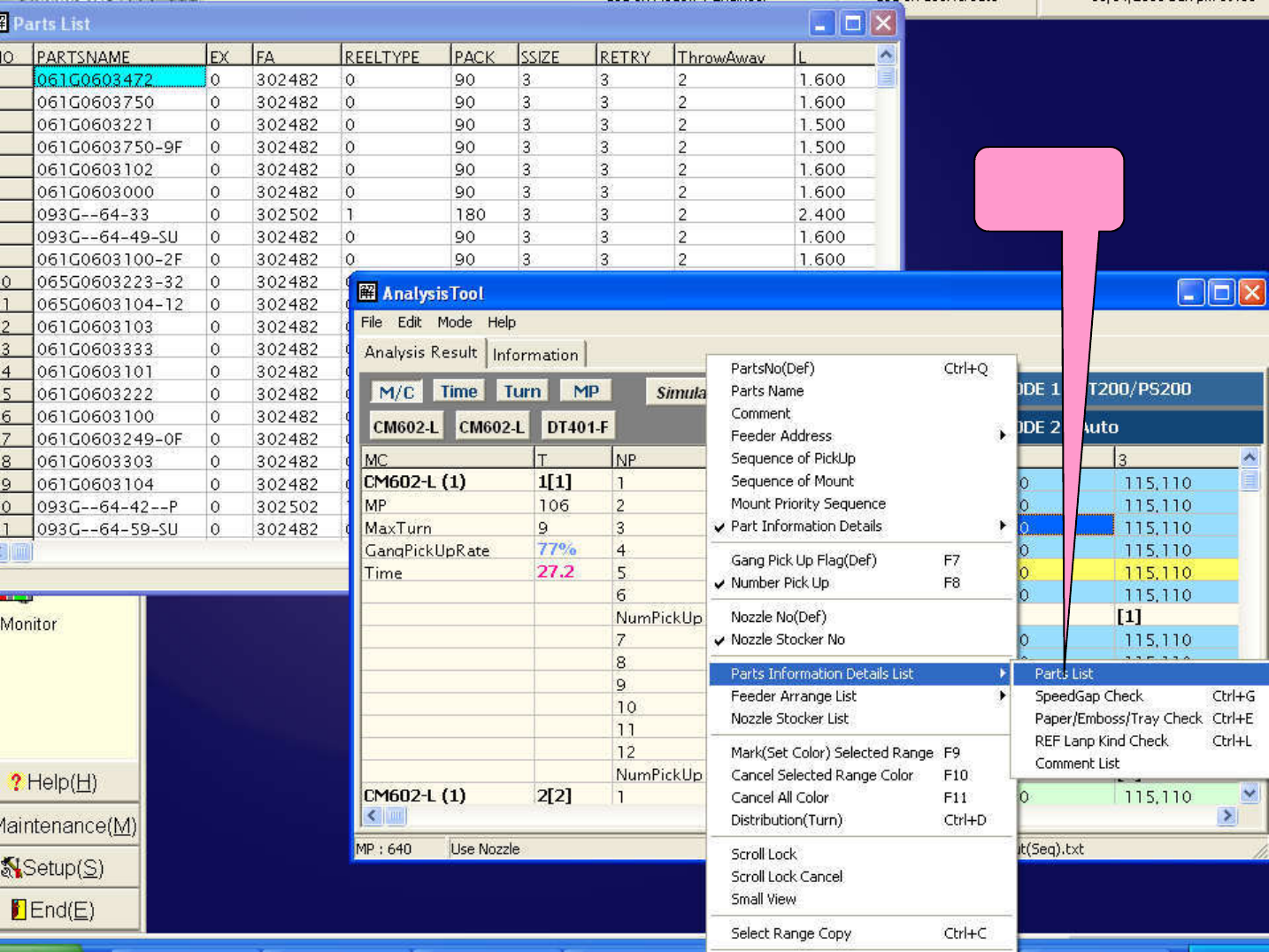This screenshot has width=1269, height=952.
Task: Expand the Feeder Arrange List submenu
Action: click(x=1001, y=696)
